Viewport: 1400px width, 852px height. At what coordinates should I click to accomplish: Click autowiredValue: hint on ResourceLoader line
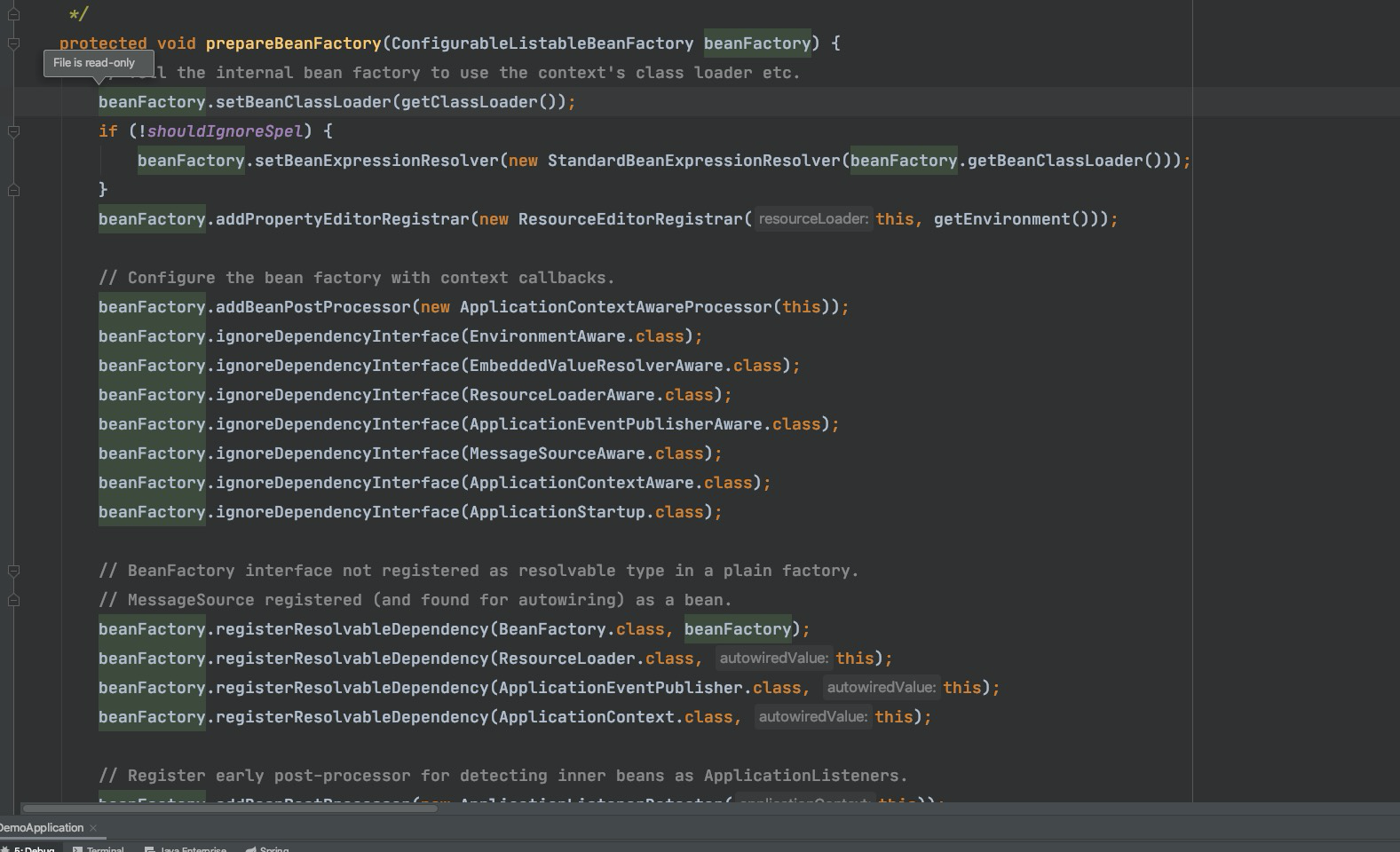[774, 659]
